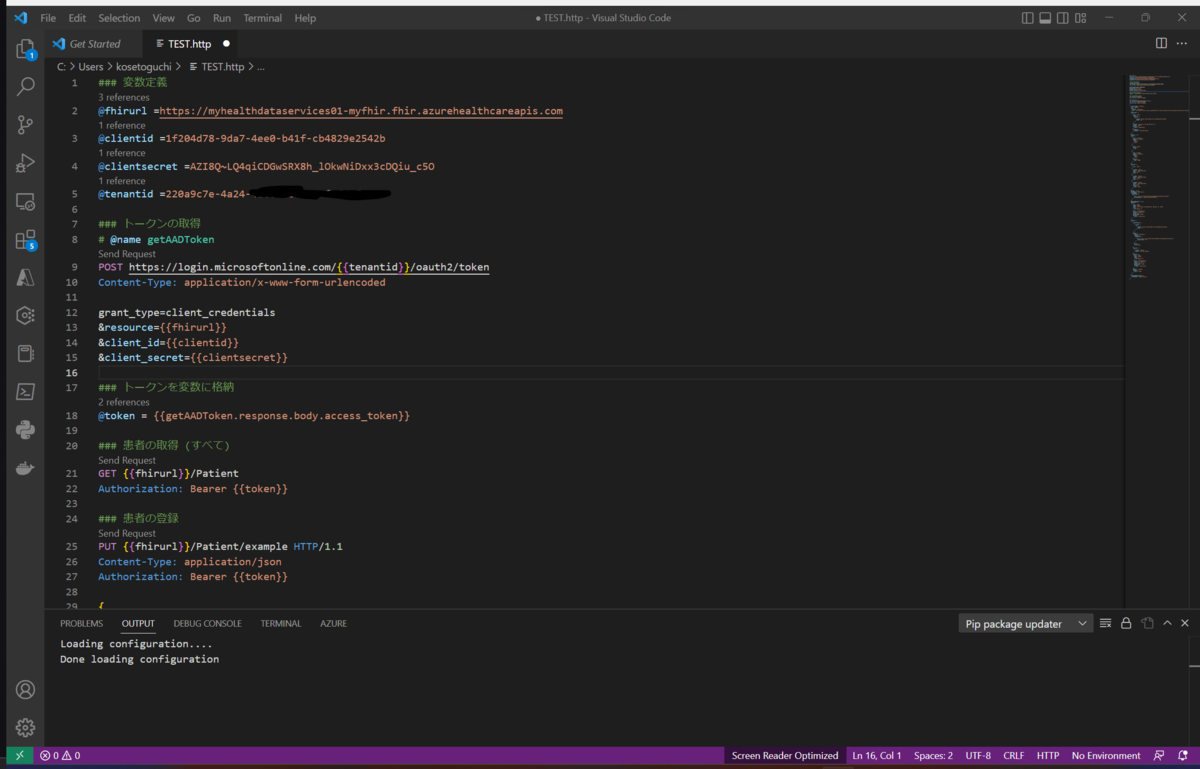This screenshot has height=769, width=1200.
Task: Open notifications bell in status bar
Action: (x=1183, y=756)
